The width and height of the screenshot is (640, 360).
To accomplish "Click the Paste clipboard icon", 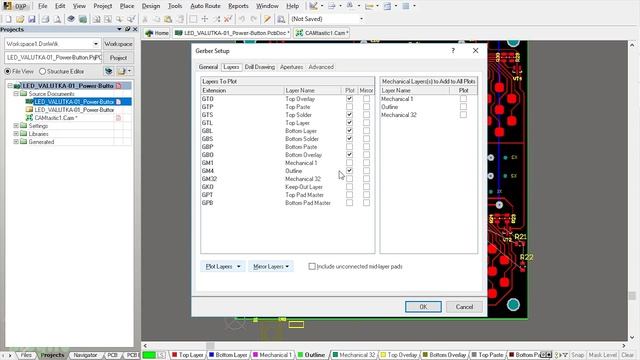I will click(x=168, y=19).
